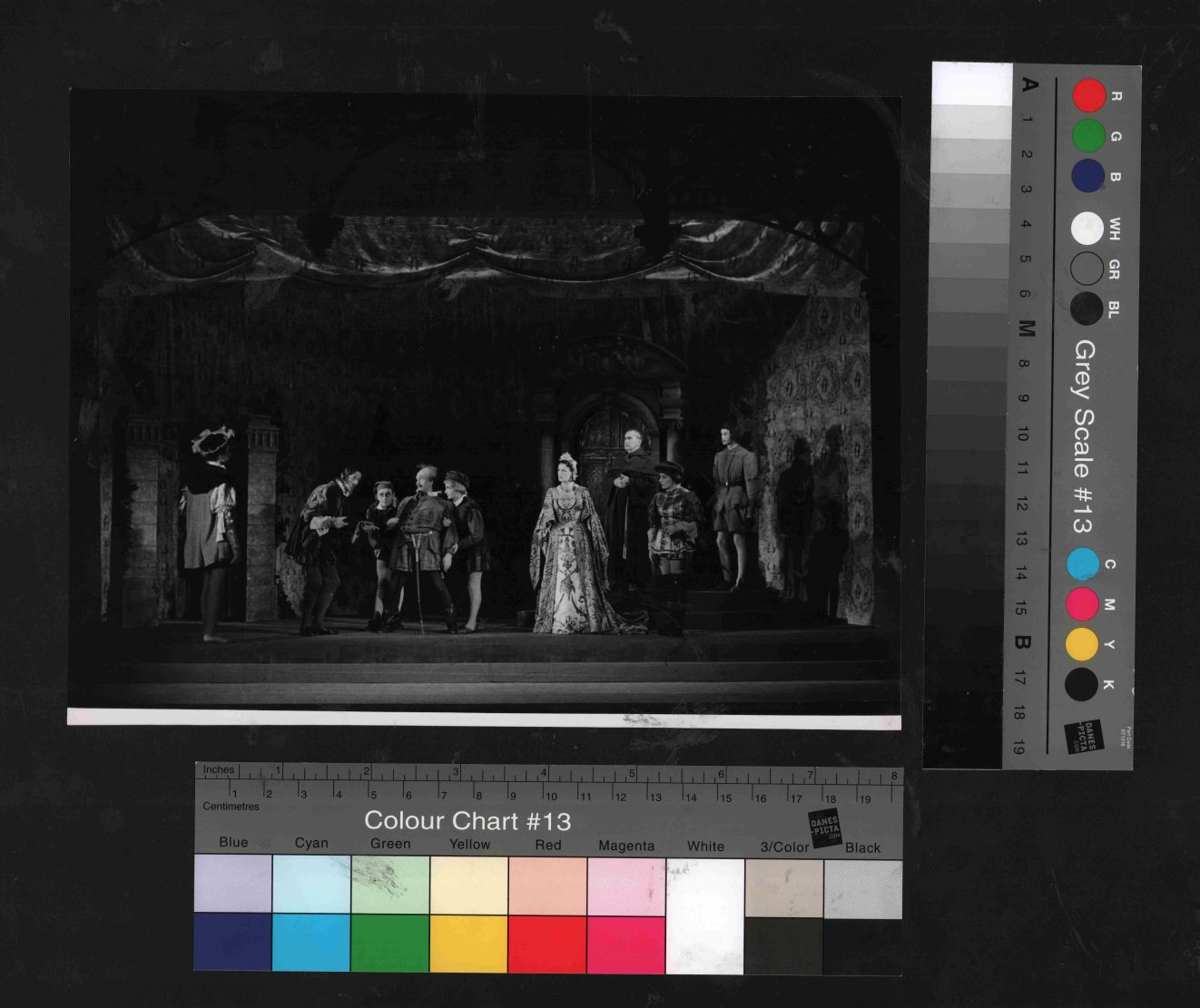Click the Grey Scale #13 title text
Screen dimensions: 1200x1008
click(x=1084, y=436)
